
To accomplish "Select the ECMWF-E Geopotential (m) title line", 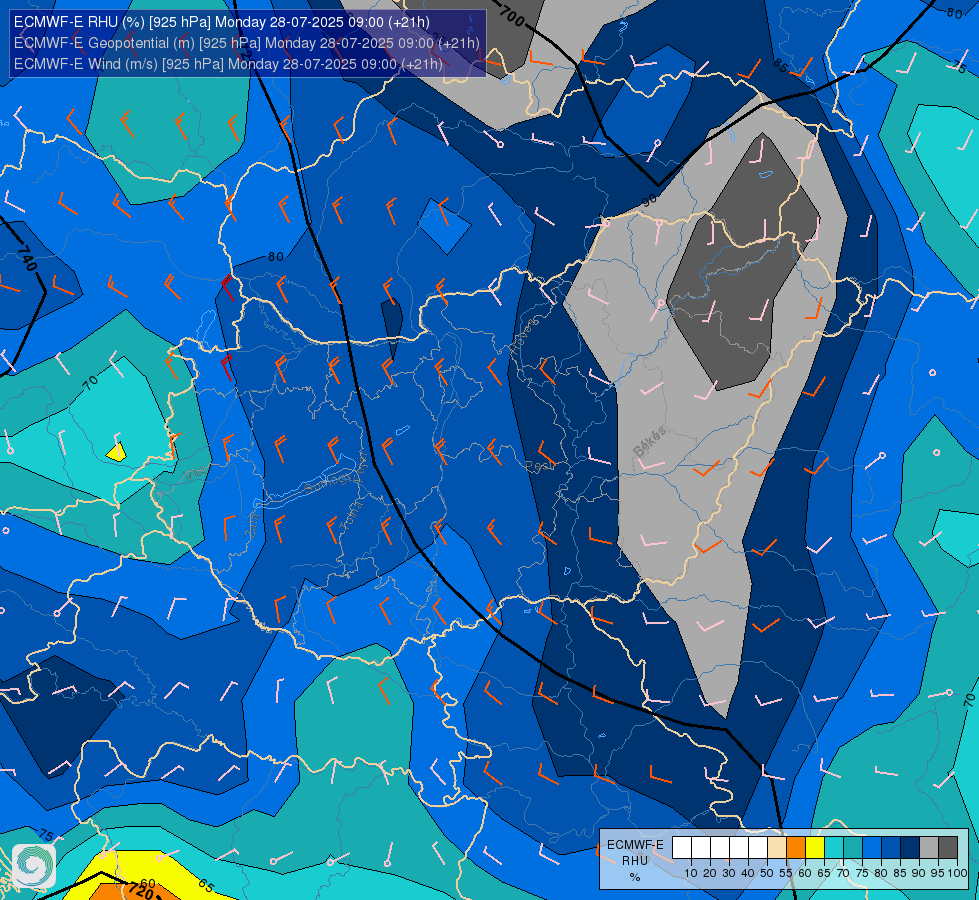I will click(x=247, y=42).
